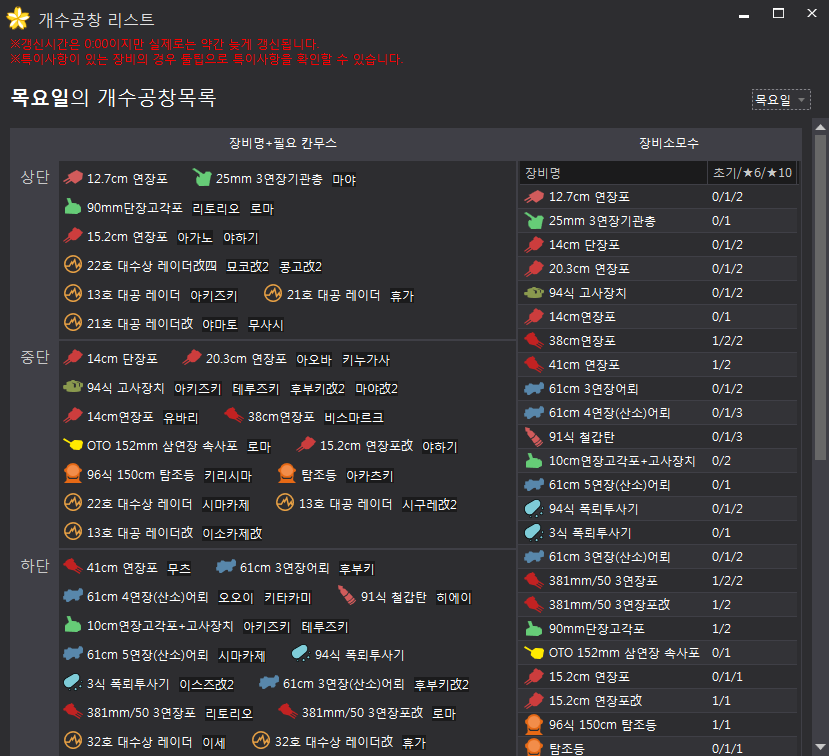Click the 비스마르크 ship name tag
Screen dimensions: 829x756
pyautogui.click(x=354, y=417)
